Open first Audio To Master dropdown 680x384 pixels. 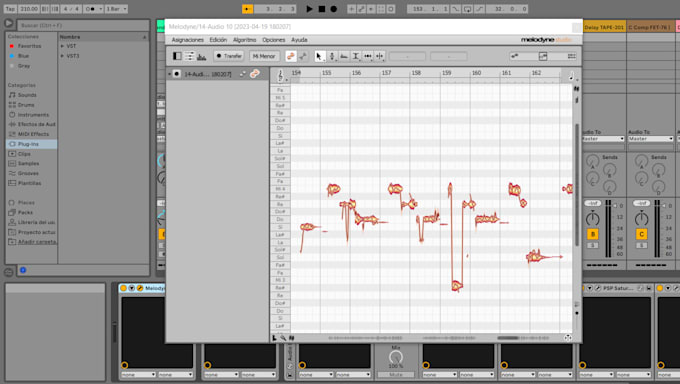tap(602, 139)
